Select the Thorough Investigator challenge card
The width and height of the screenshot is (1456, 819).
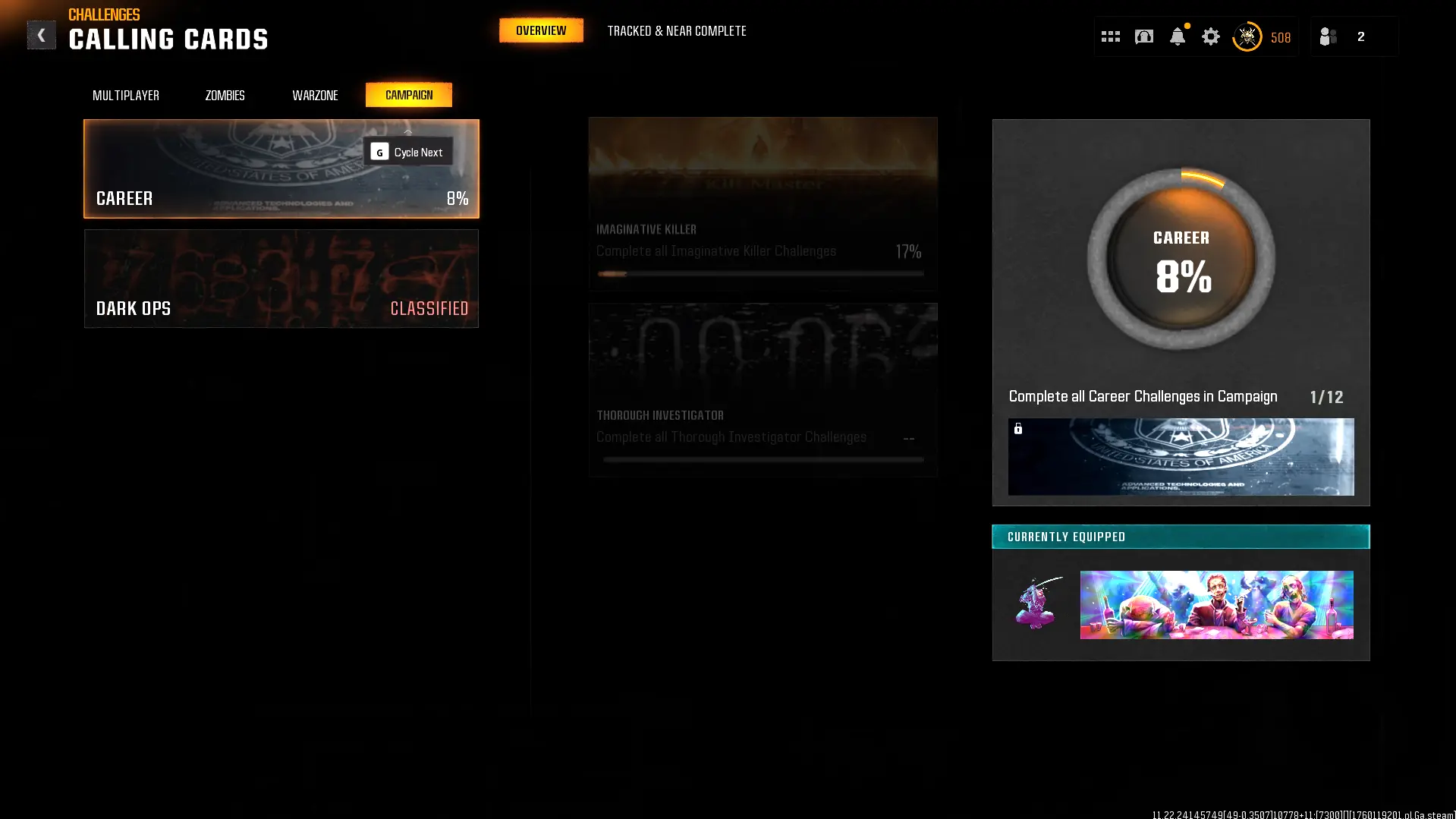click(763, 389)
